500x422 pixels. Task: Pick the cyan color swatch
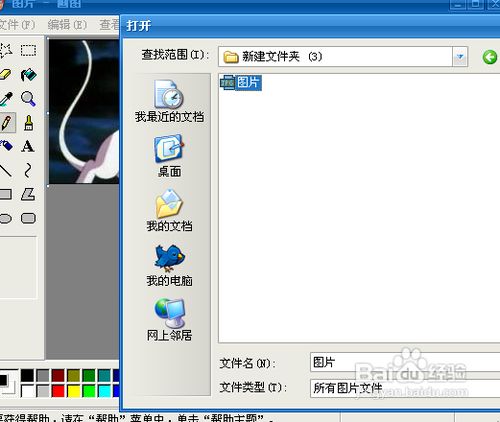click(x=104, y=391)
